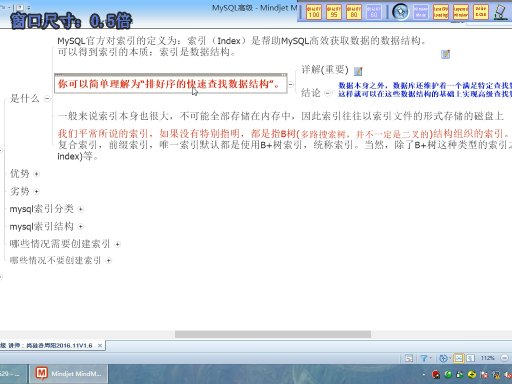The width and height of the screenshot is (512, 384).
Task: Expand the mysql索引结构 branch
Action: click(81, 227)
